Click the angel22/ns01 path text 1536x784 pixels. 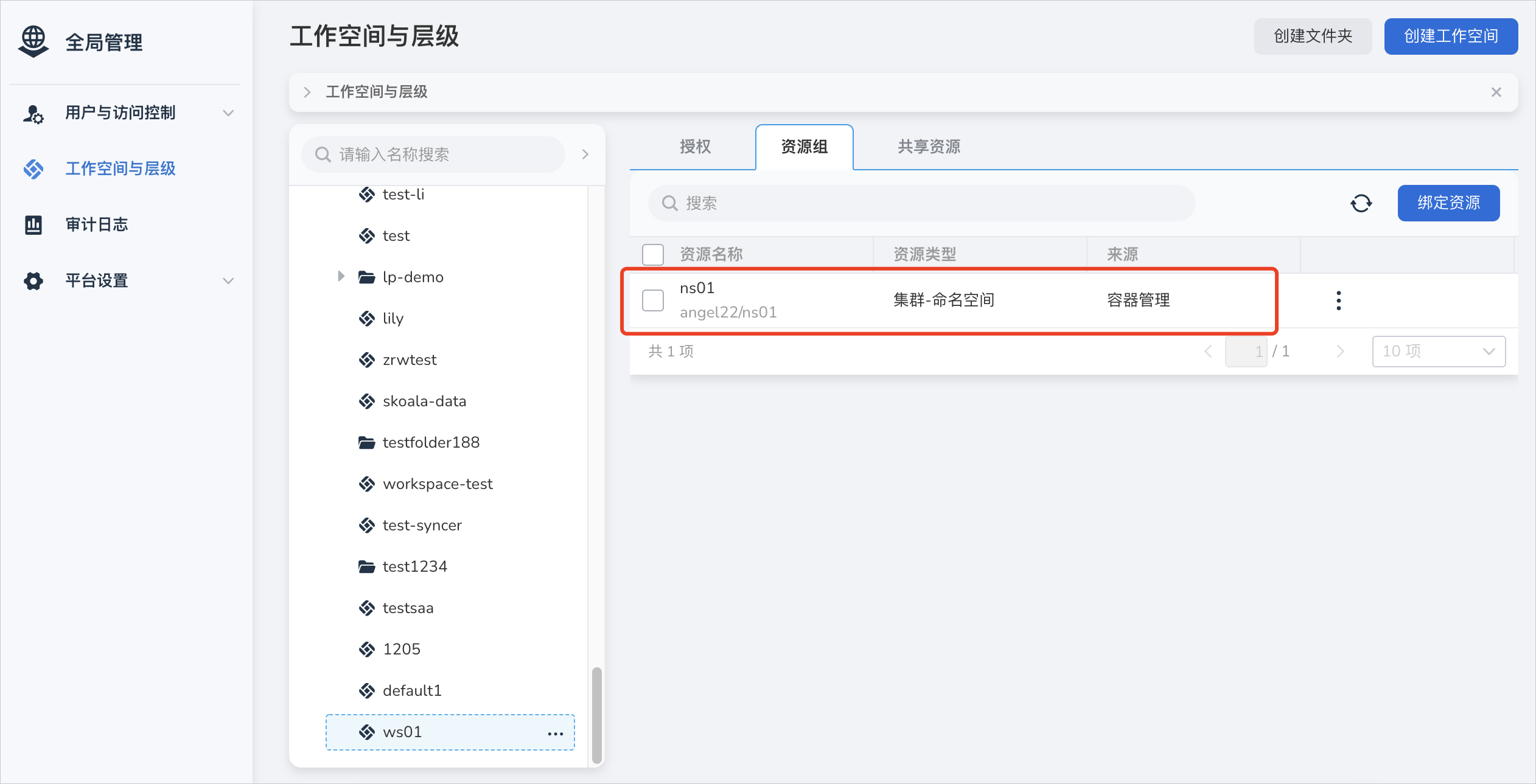tap(728, 313)
